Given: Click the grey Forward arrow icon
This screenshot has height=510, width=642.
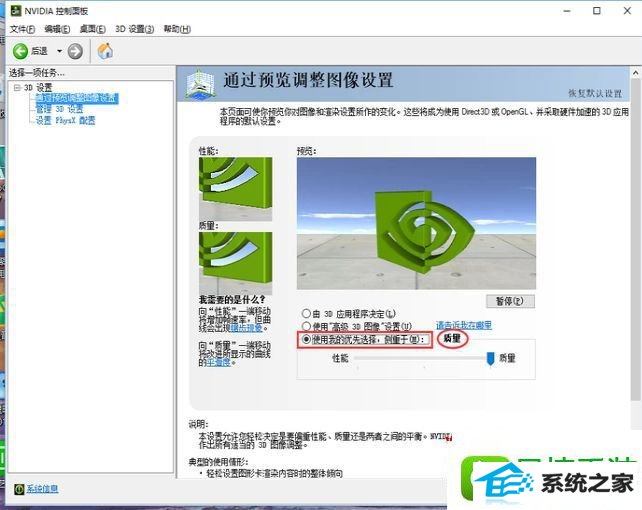Looking at the screenshot, I should 75,51.
